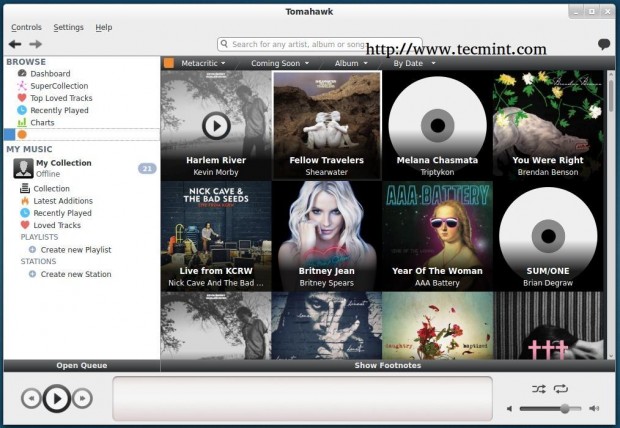Toggle shuffle playback mode
The height and width of the screenshot is (428, 620).
pos(539,388)
